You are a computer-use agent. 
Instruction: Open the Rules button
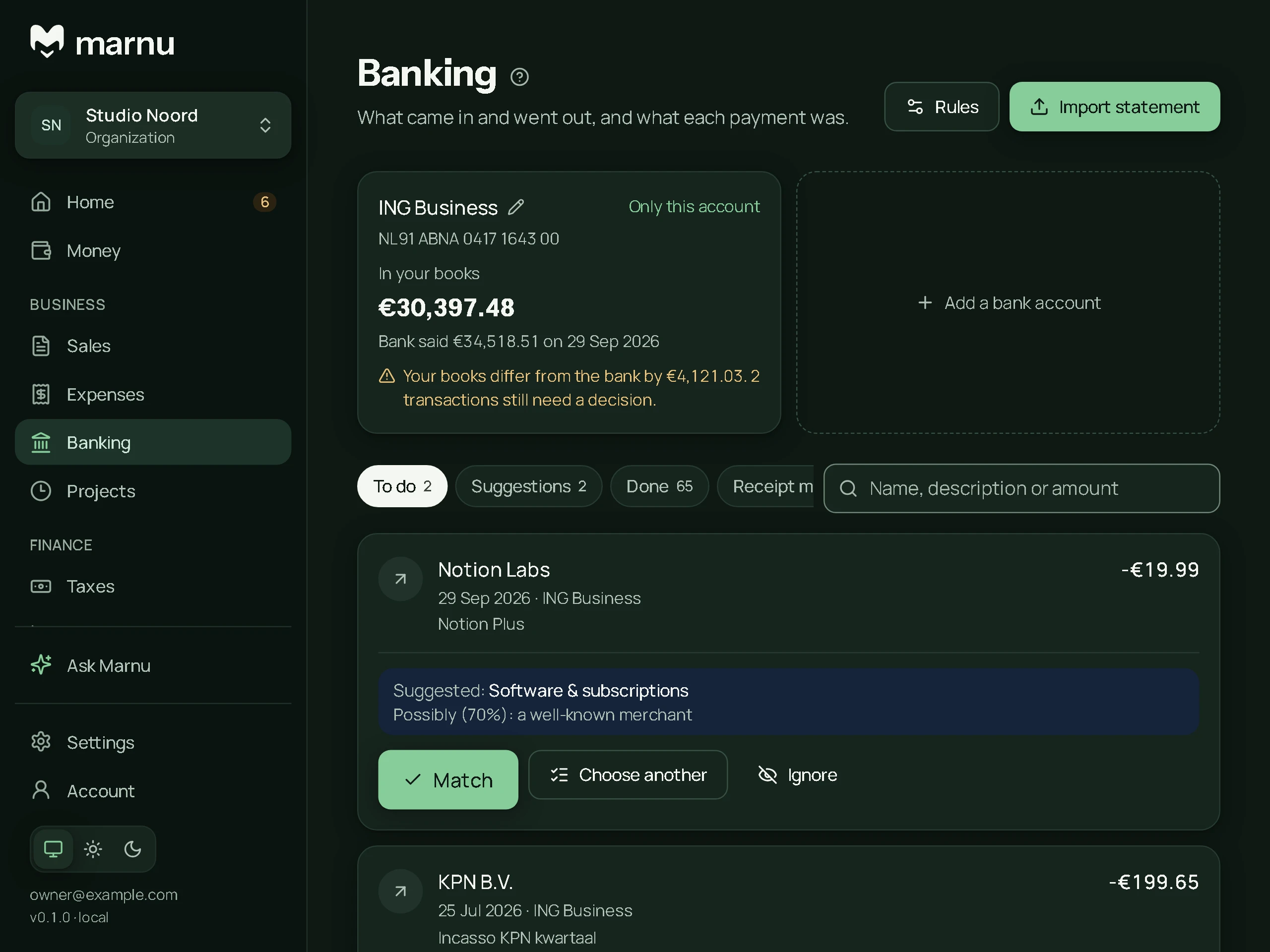tap(942, 107)
